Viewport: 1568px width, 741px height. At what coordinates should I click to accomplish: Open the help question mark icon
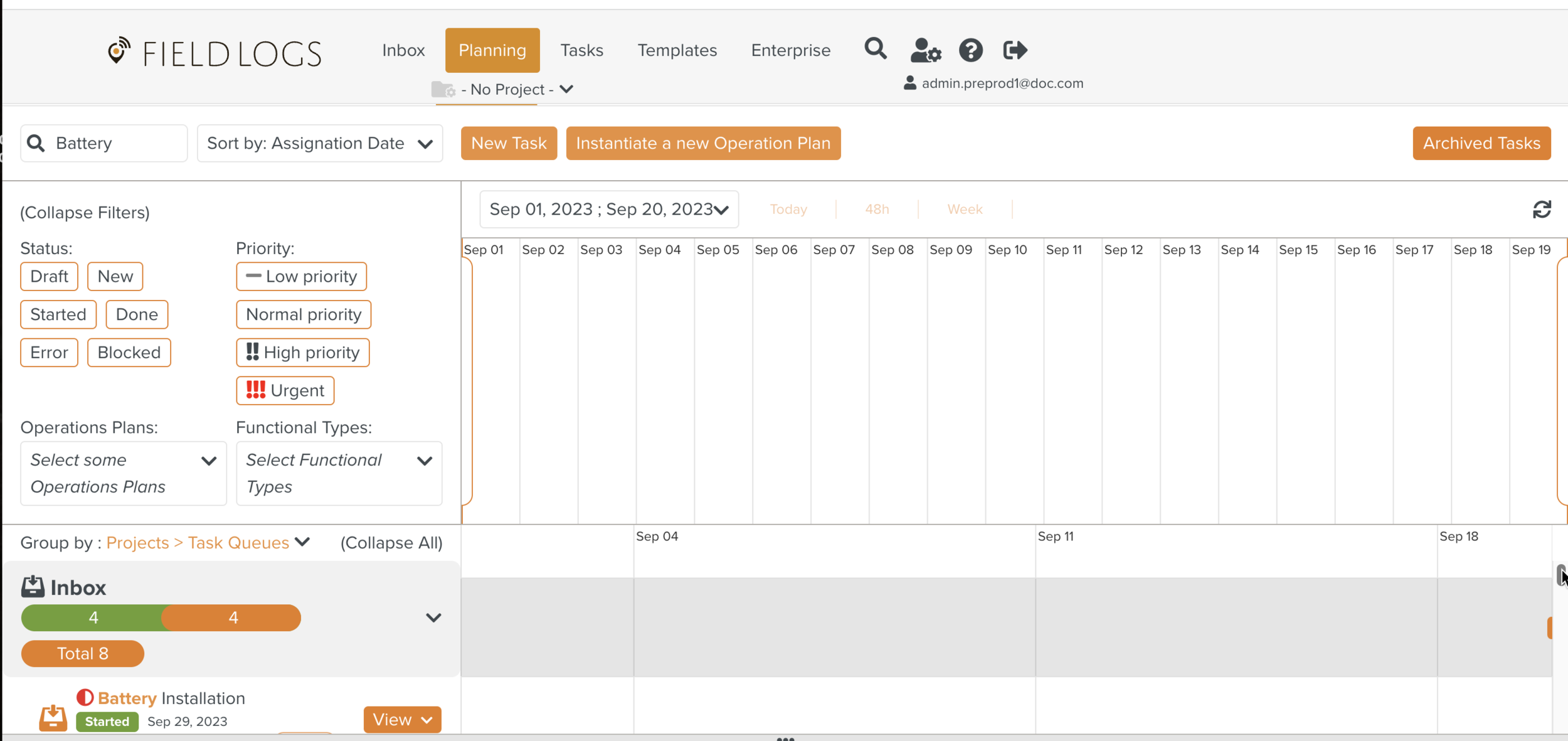[970, 50]
